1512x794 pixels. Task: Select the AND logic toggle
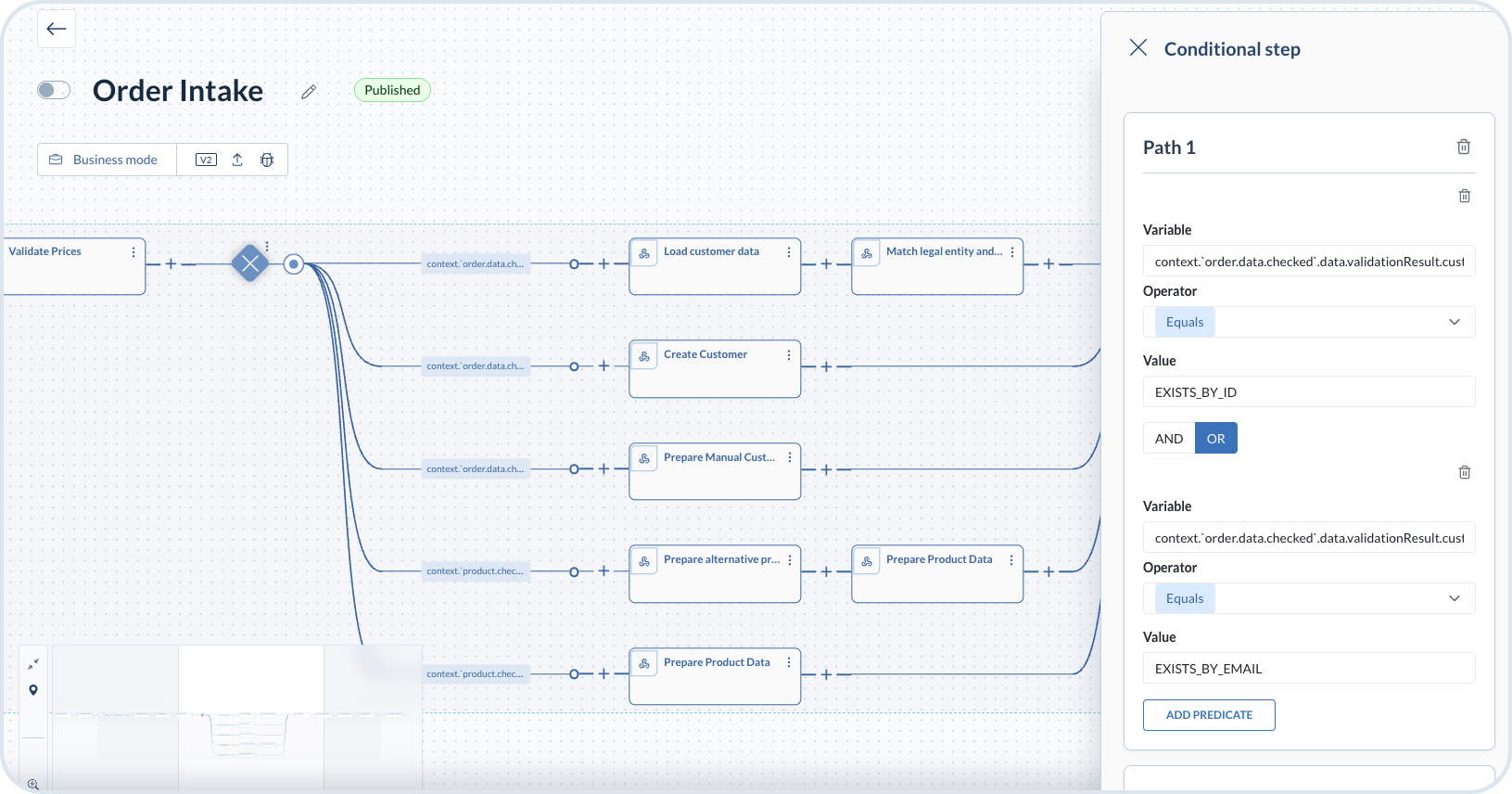(x=1169, y=439)
